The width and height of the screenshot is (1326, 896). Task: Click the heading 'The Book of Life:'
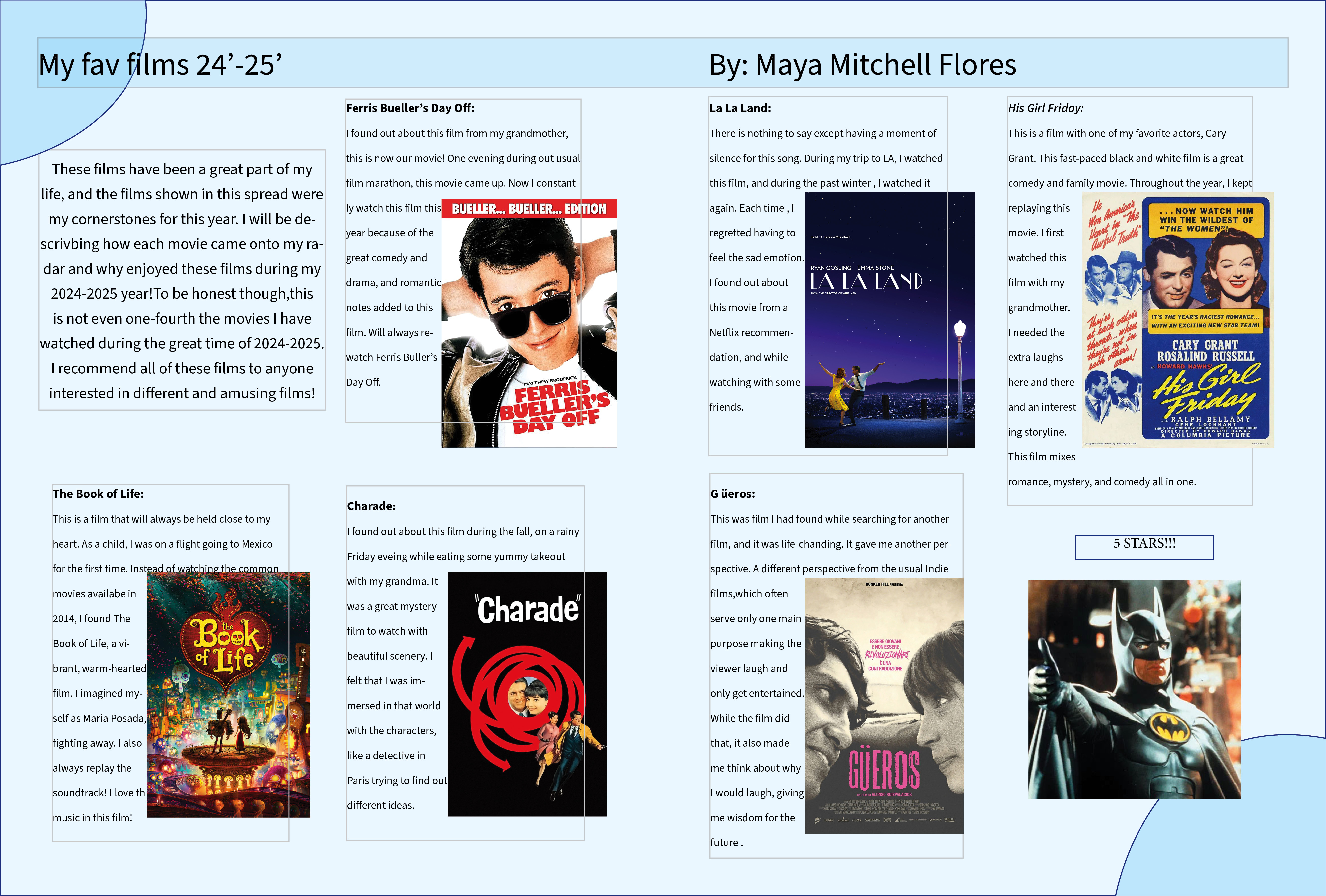click(98, 494)
